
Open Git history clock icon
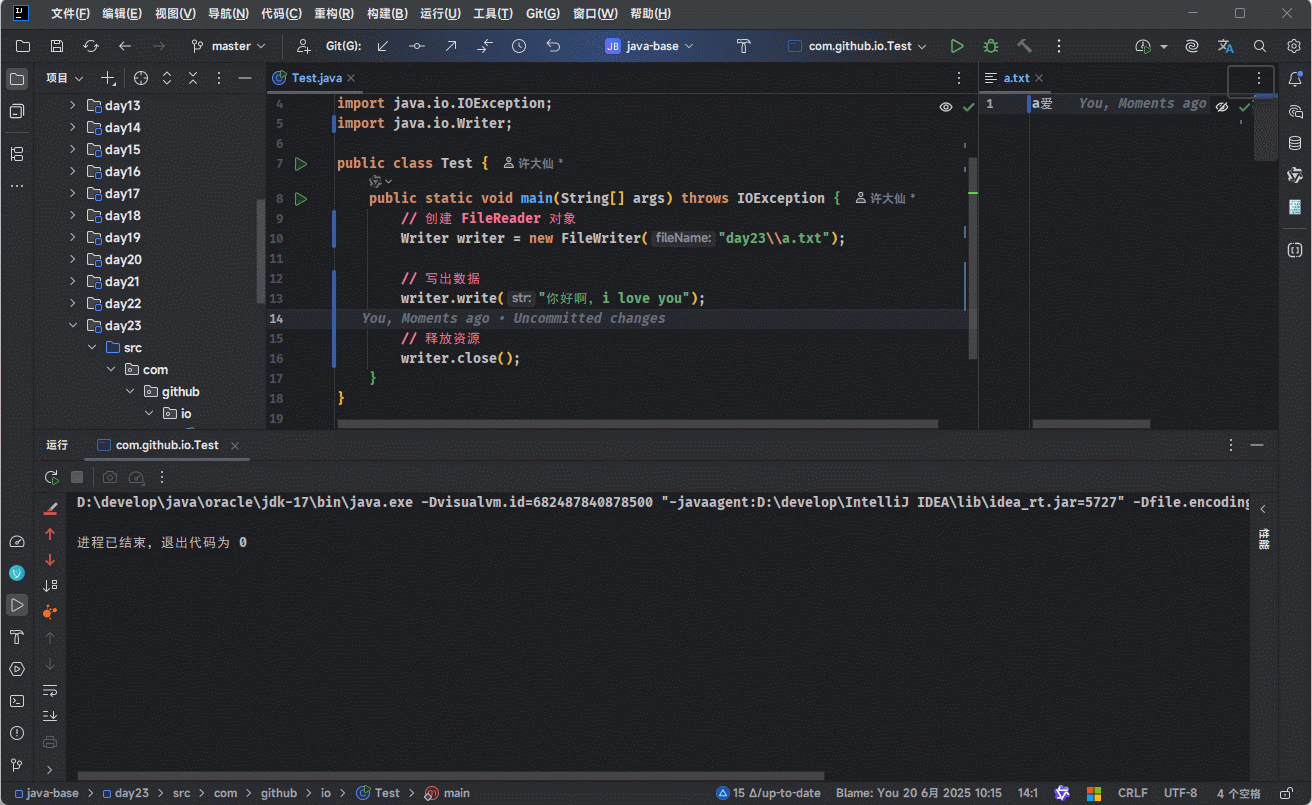pos(518,46)
